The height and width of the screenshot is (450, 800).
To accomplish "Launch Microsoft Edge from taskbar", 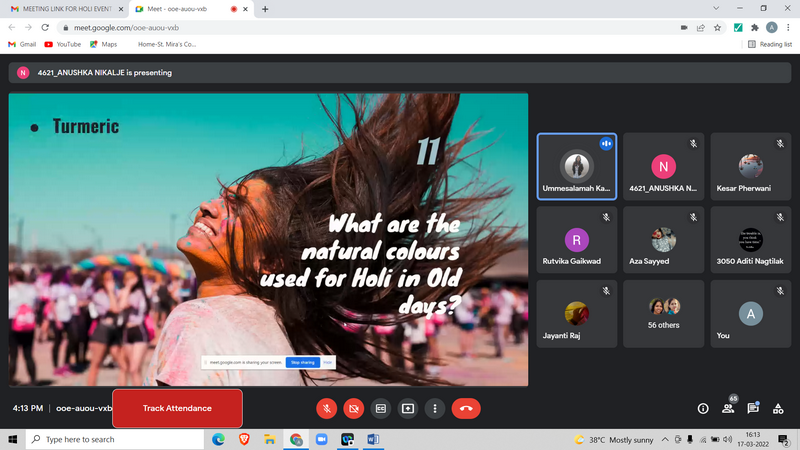I will pos(218,439).
